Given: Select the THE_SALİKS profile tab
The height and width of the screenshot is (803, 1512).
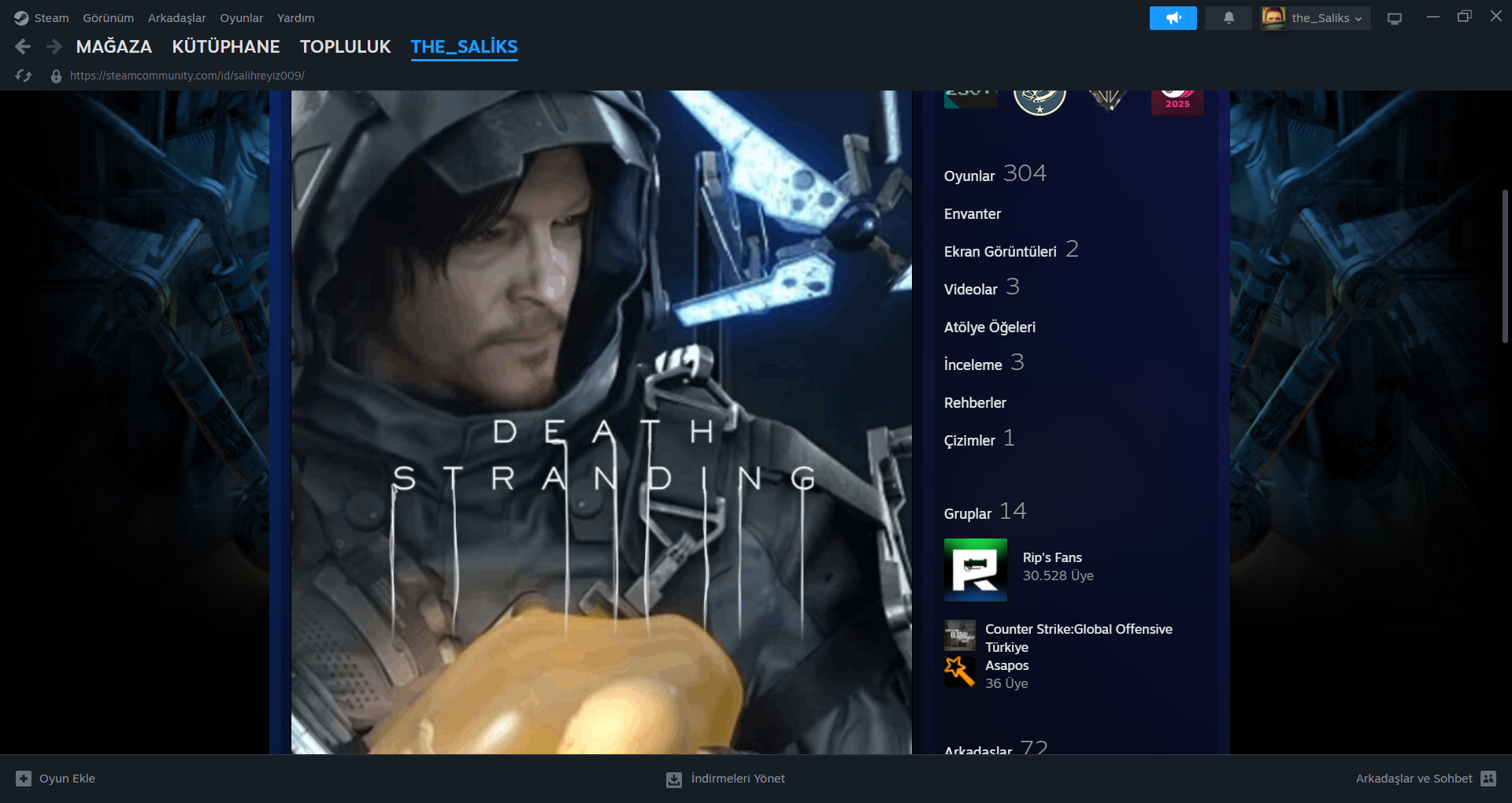Looking at the screenshot, I should [465, 47].
